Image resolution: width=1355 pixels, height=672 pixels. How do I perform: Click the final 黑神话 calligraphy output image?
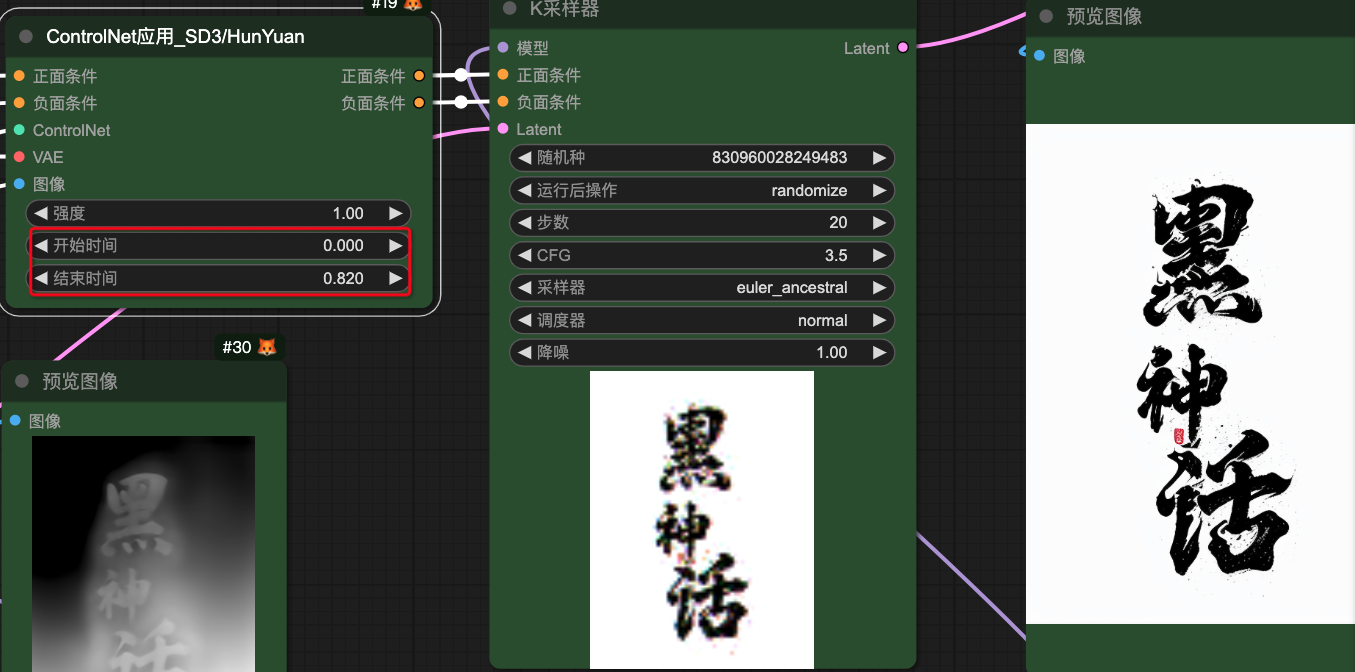1190,374
